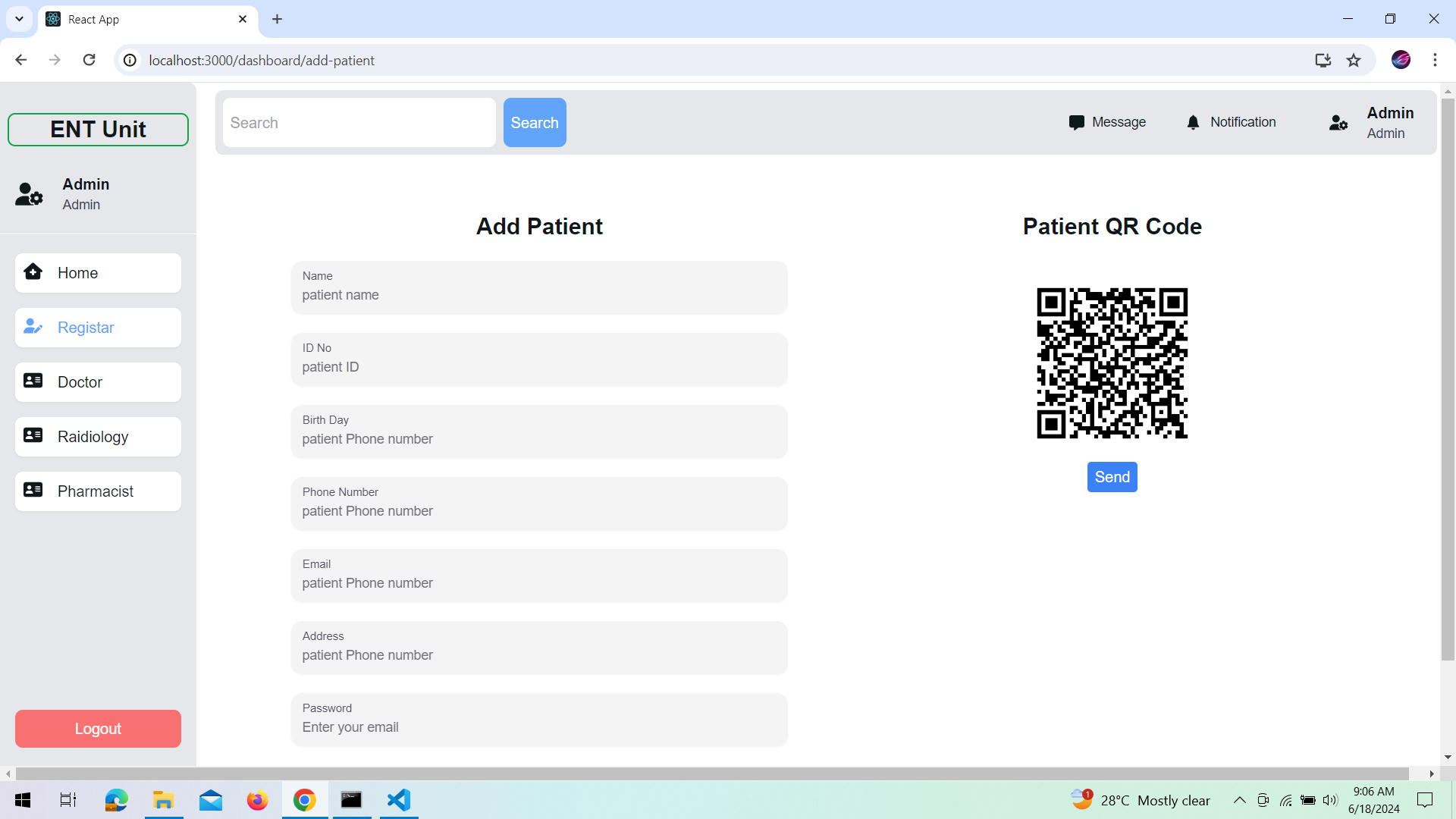Open Chrome's three-dot menu
The image size is (1456, 819).
pos(1435,60)
